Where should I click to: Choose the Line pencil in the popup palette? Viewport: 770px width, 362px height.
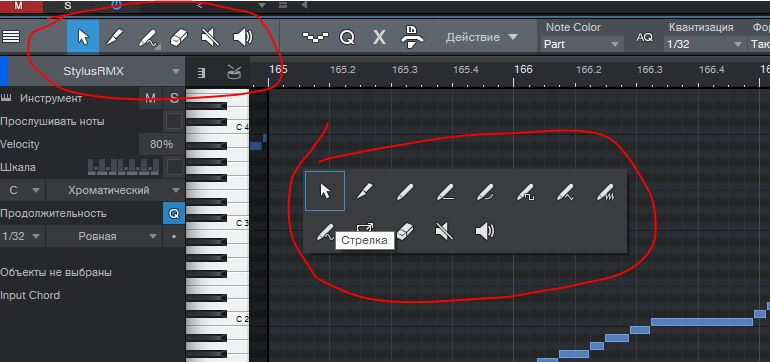click(x=445, y=191)
